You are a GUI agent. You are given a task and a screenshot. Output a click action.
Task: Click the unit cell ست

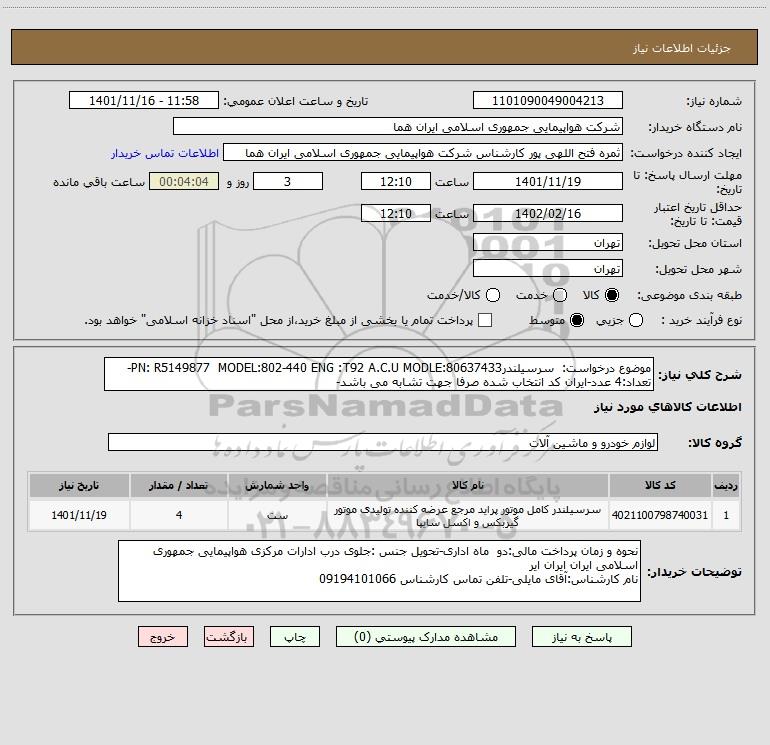277,515
